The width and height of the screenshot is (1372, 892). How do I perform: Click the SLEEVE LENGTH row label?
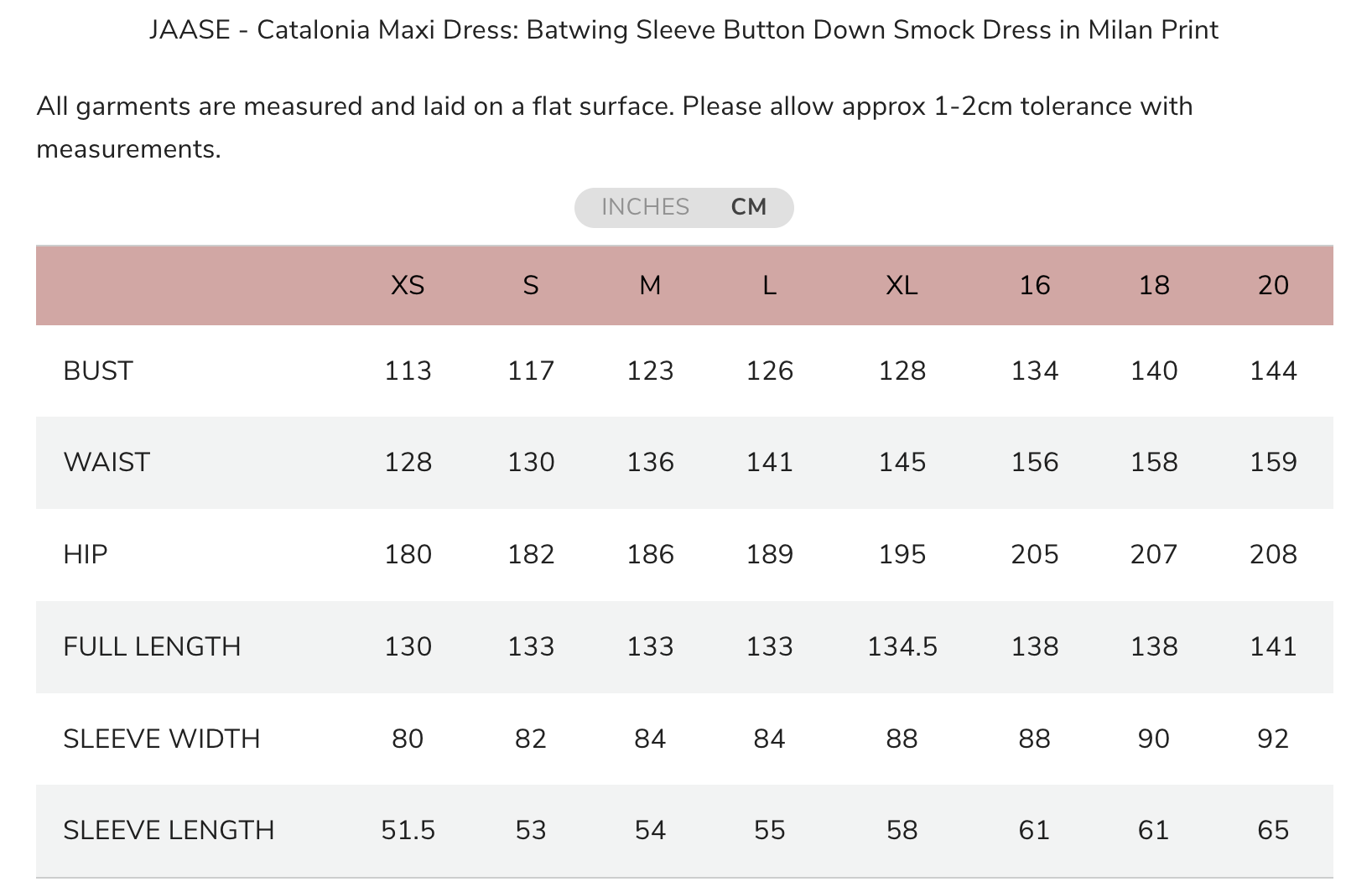[x=169, y=830]
